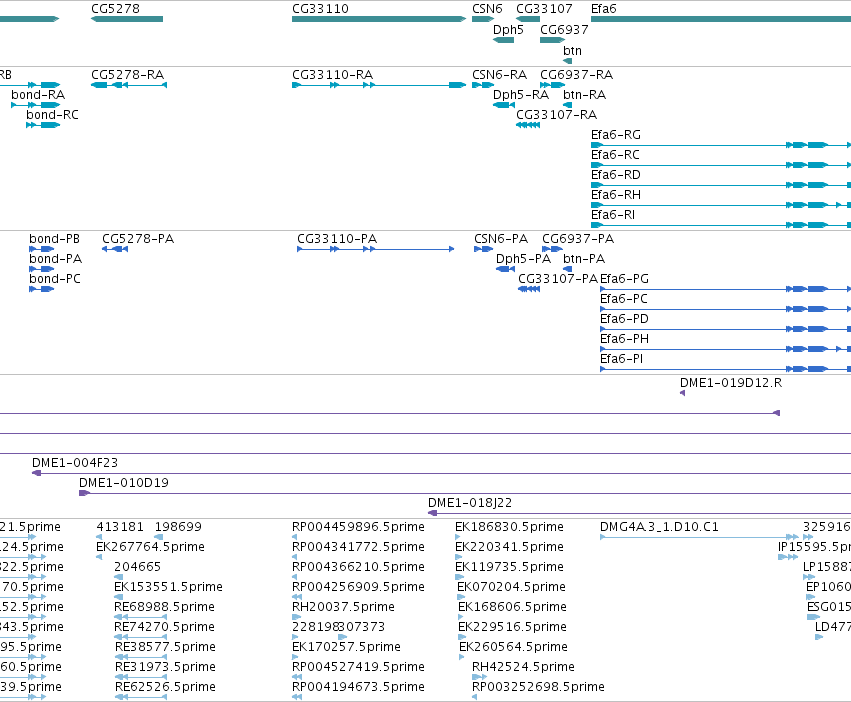Click the CG6937-RA transcript label

pos(576,74)
